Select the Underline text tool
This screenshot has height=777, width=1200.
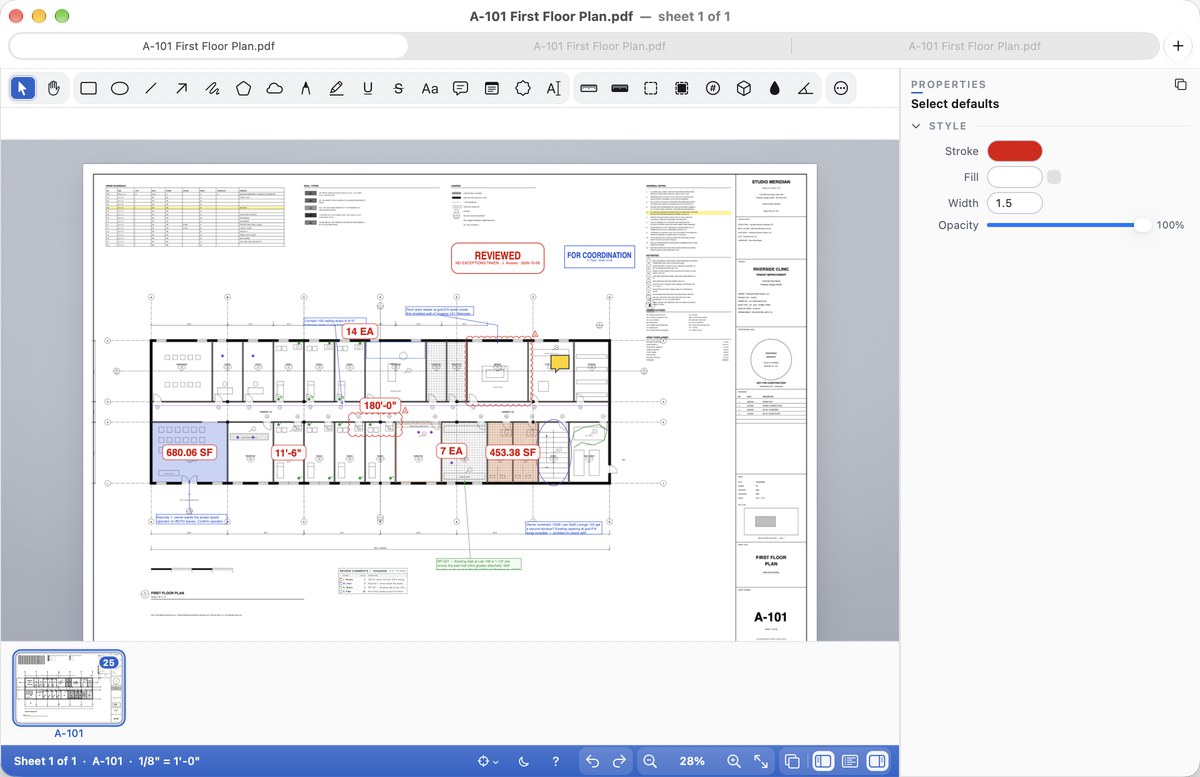[367, 88]
